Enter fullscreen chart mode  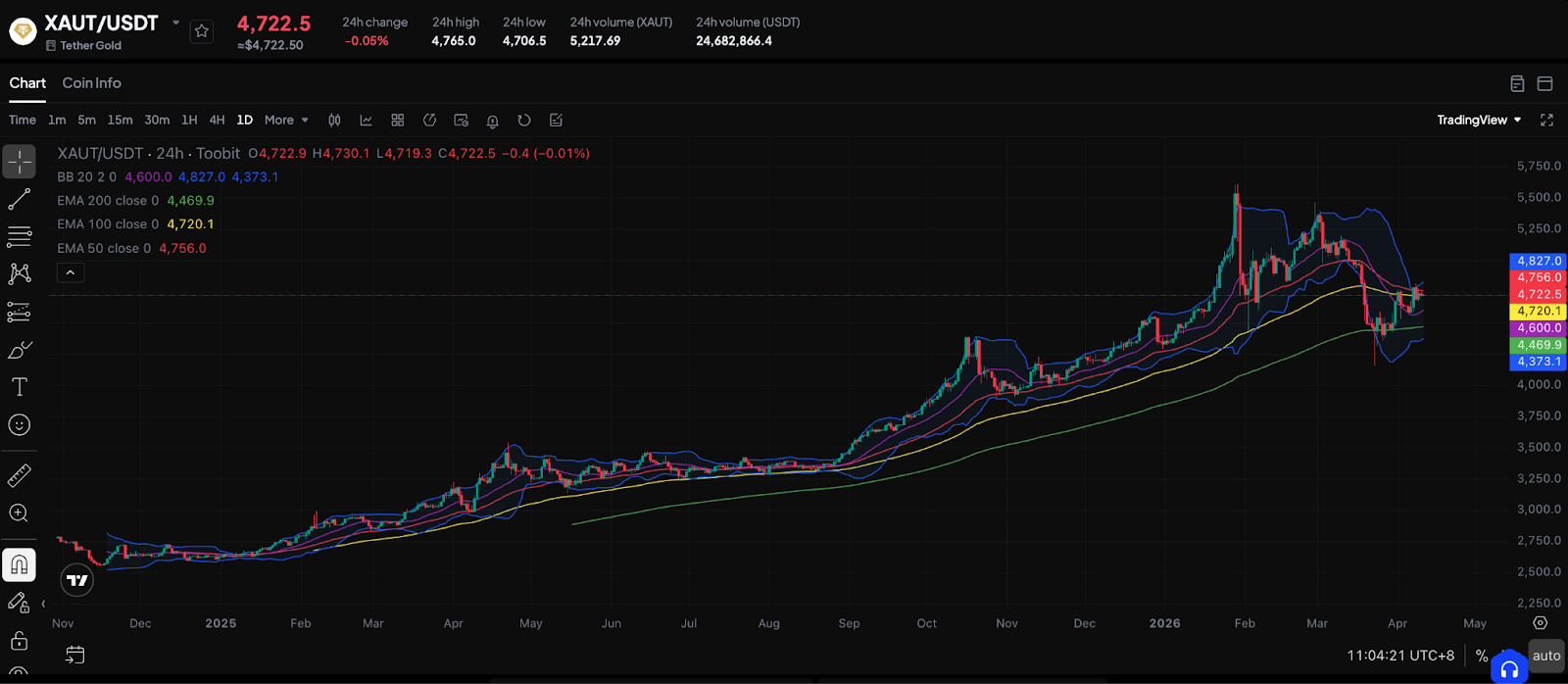click(1546, 121)
